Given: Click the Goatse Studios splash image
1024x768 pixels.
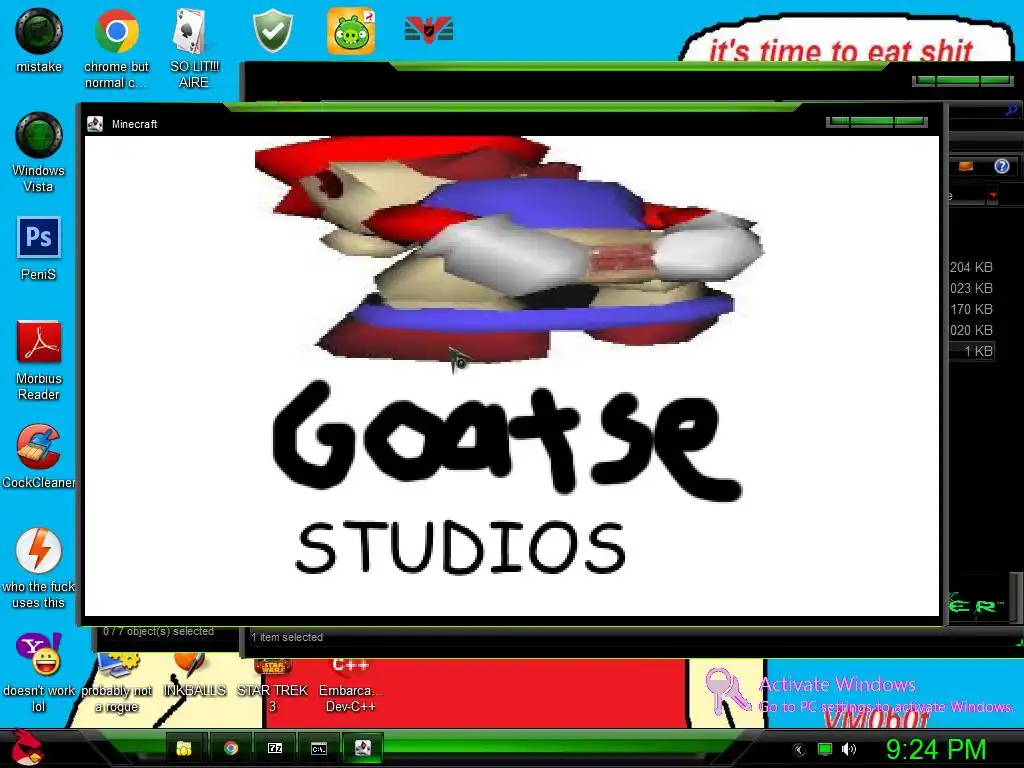Looking at the screenshot, I should pyautogui.click(x=512, y=376).
